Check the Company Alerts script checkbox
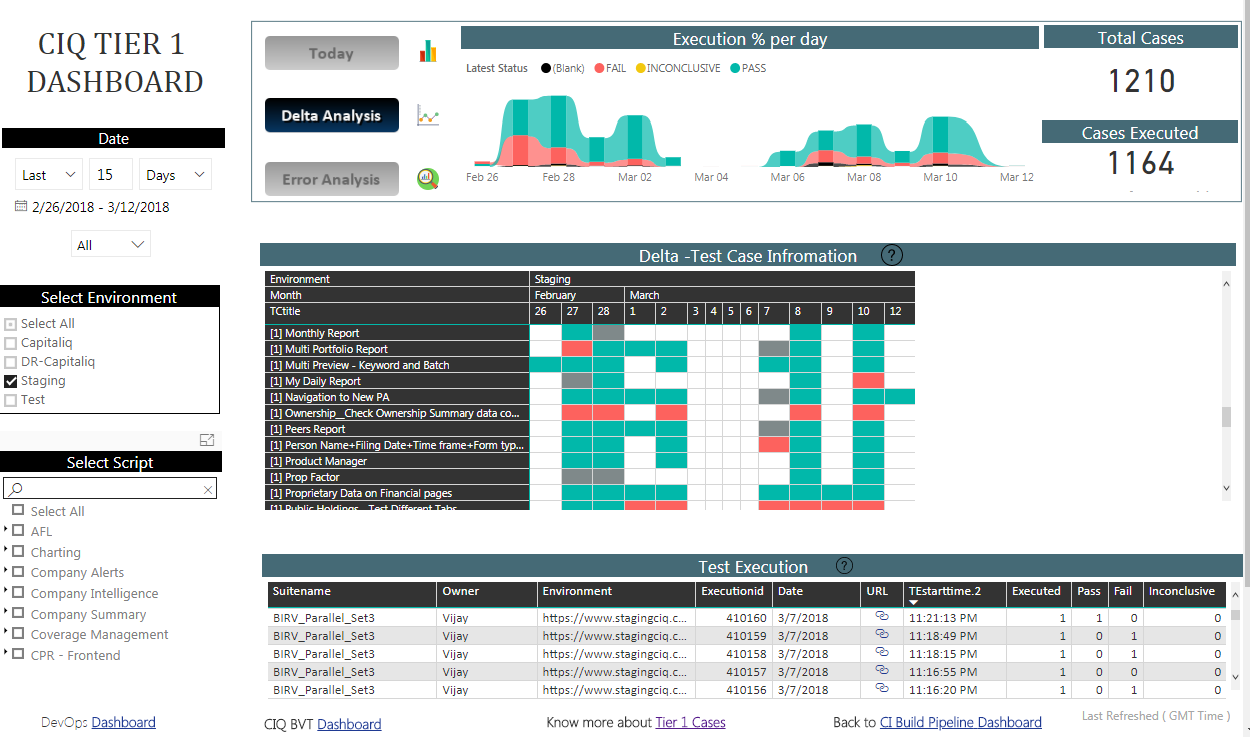The width and height of the screenshot is (1250, 737). point(18,572)
